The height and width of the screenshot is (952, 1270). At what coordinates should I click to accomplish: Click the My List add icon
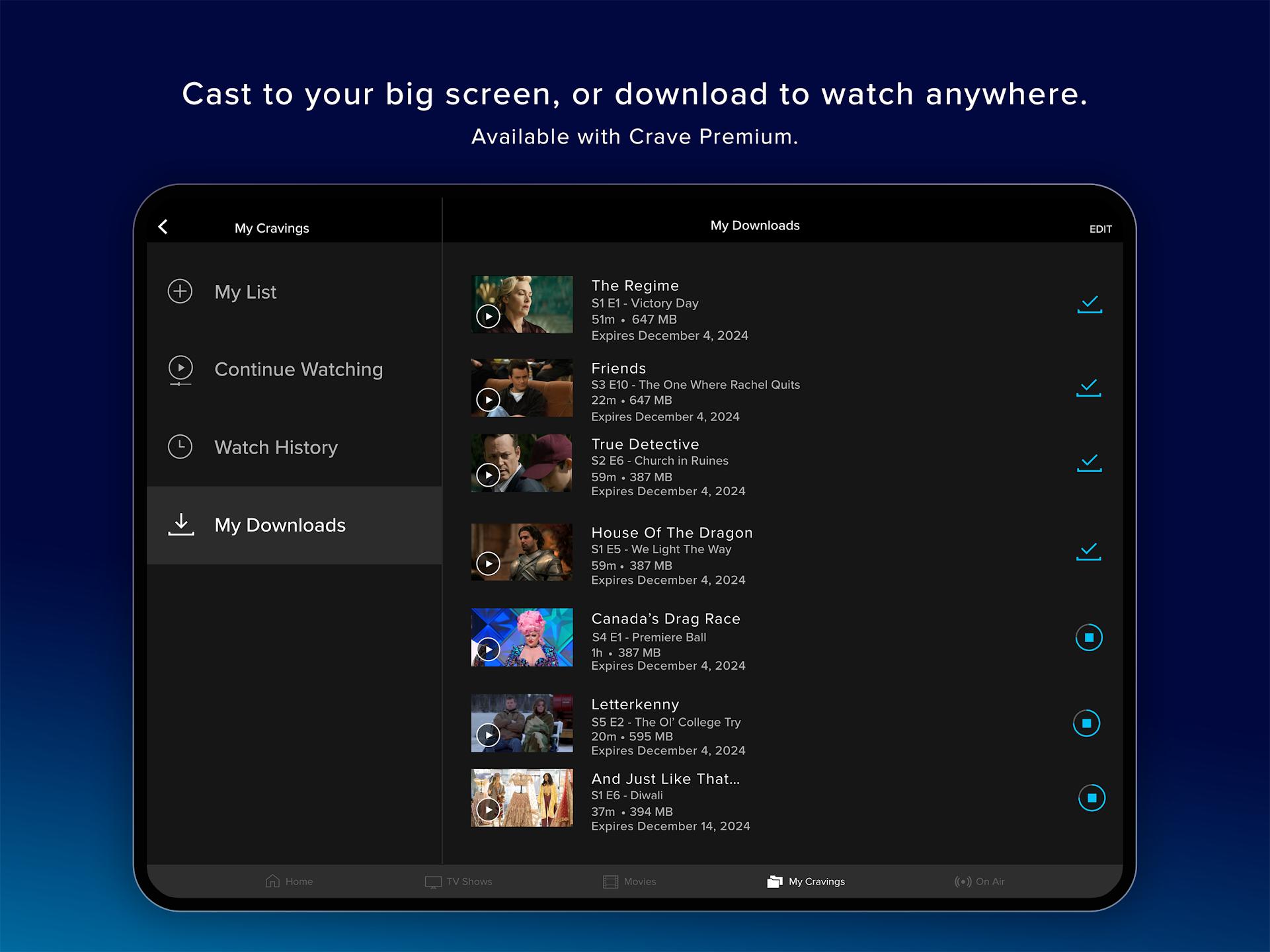pos(180,291)
